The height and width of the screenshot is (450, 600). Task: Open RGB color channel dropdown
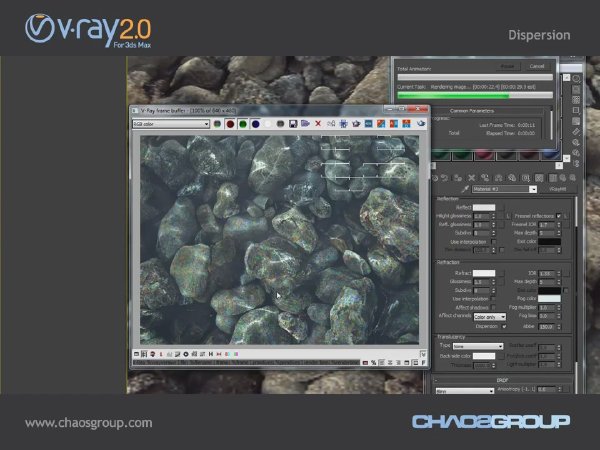click(x=171, y=124)
